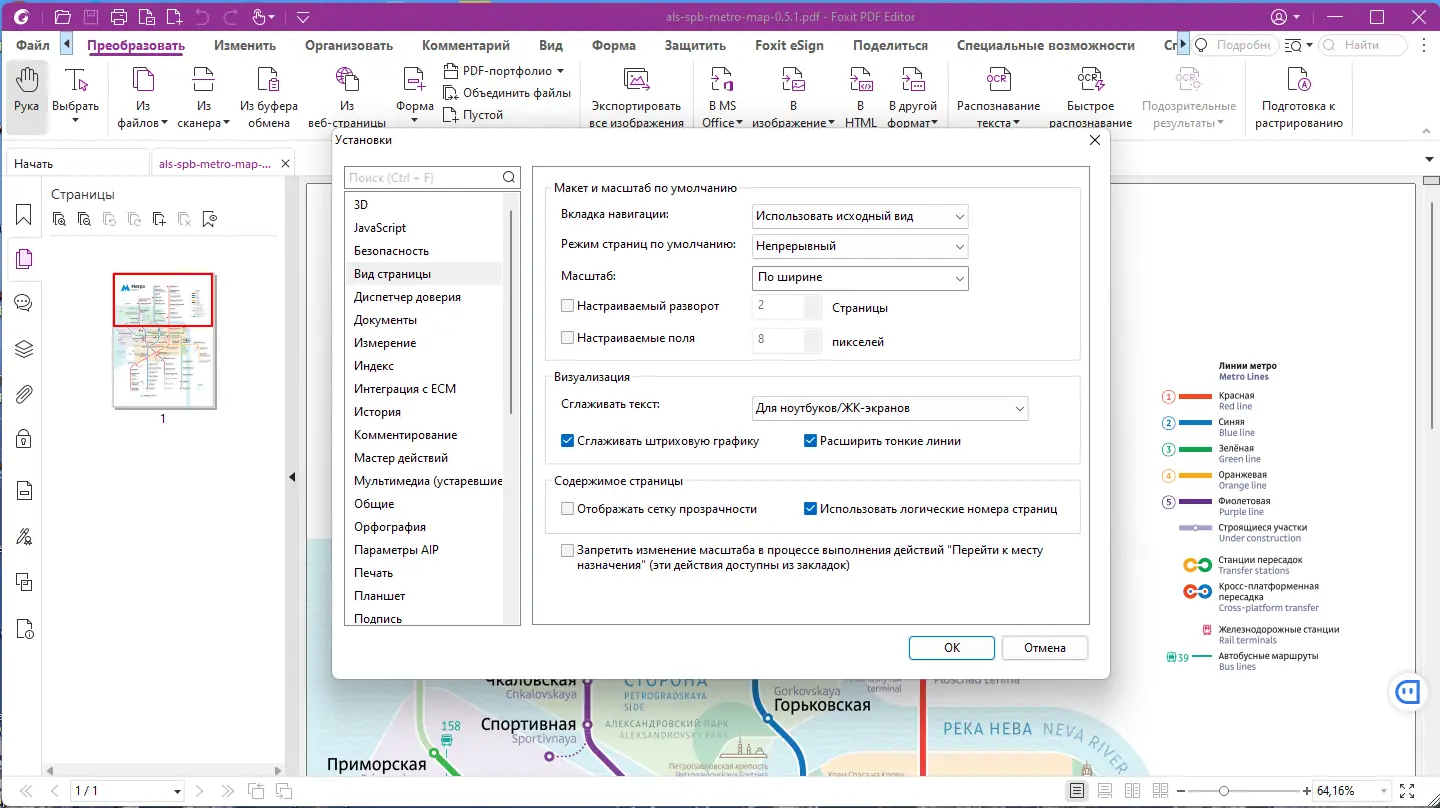Viewport: 1440px width, 808px height.
Task: Open the Pages thumbnails panel icon
Action: click(x=24, y=259)
